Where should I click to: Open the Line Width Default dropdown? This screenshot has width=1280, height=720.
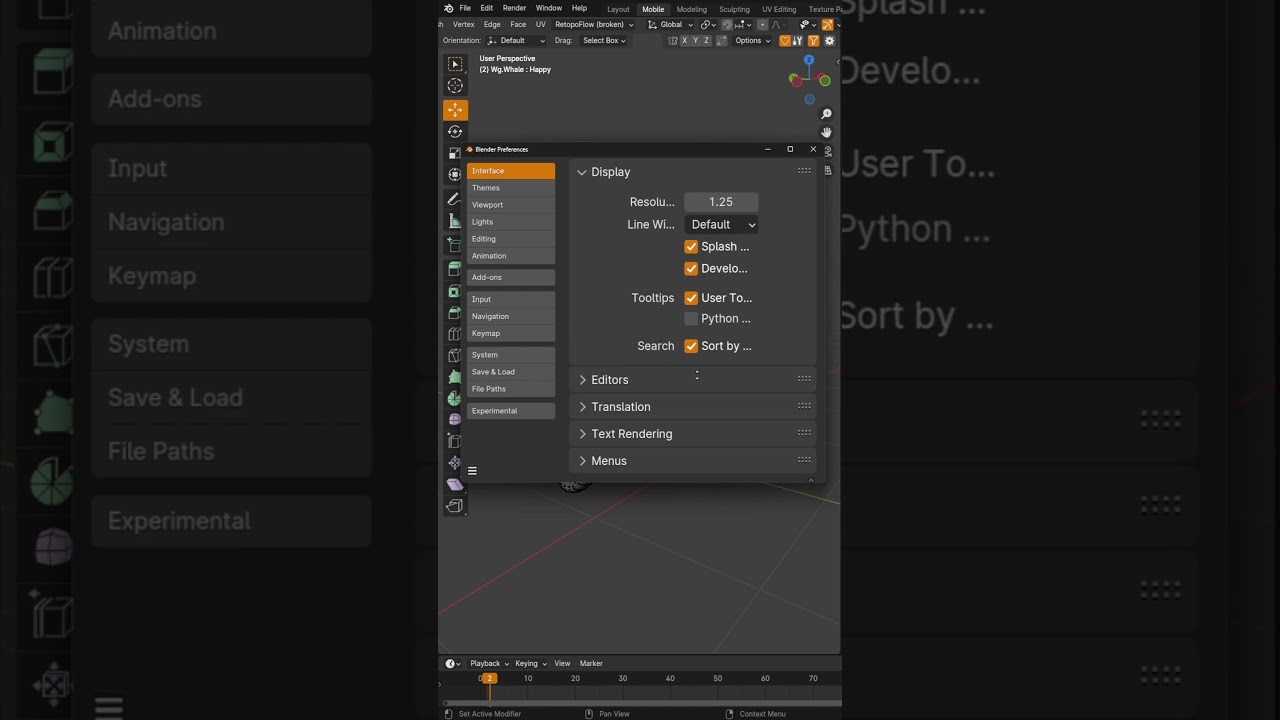pos(721,224)
